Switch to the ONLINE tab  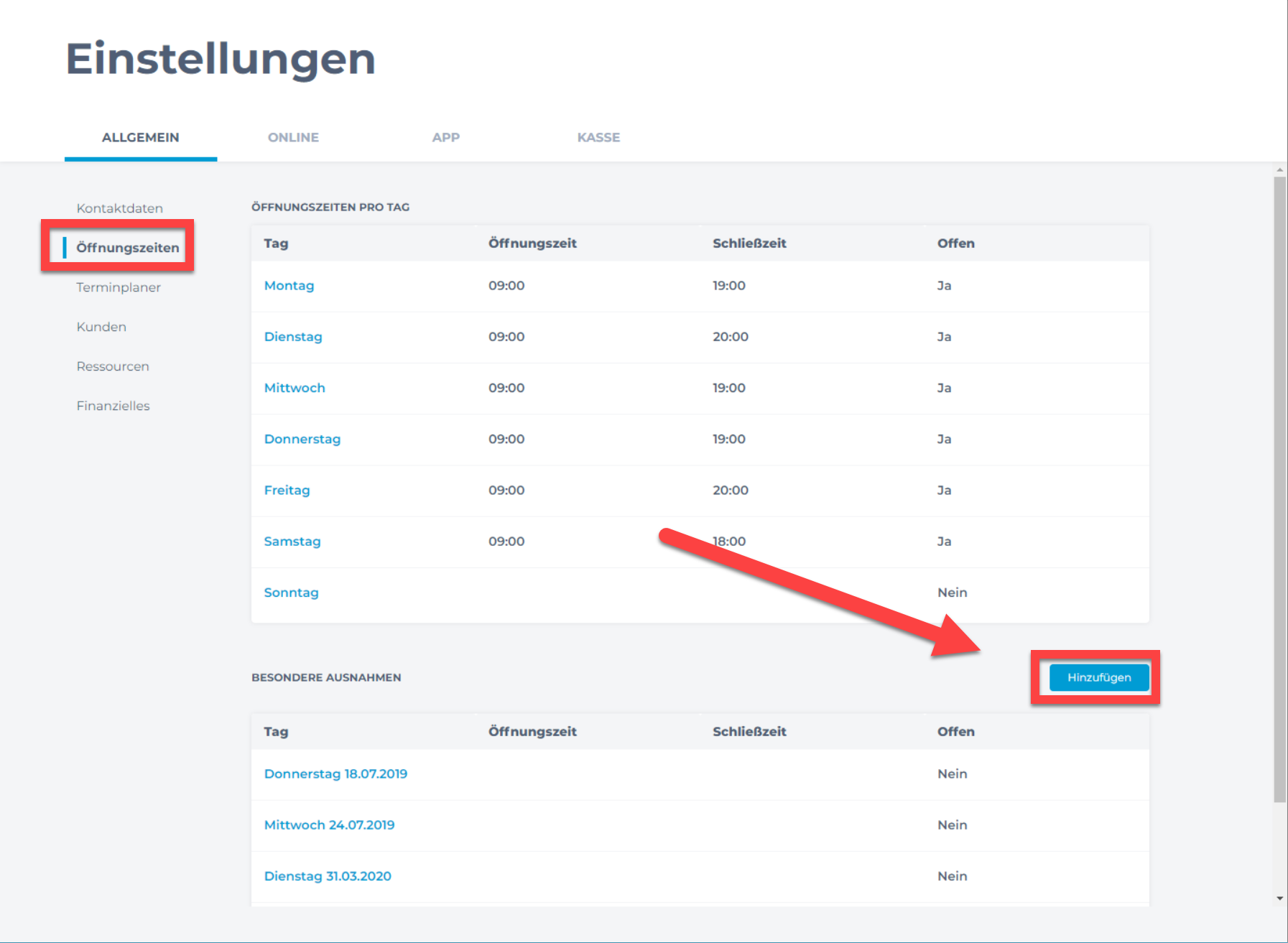pyautogui.click(x=293, y=137)
